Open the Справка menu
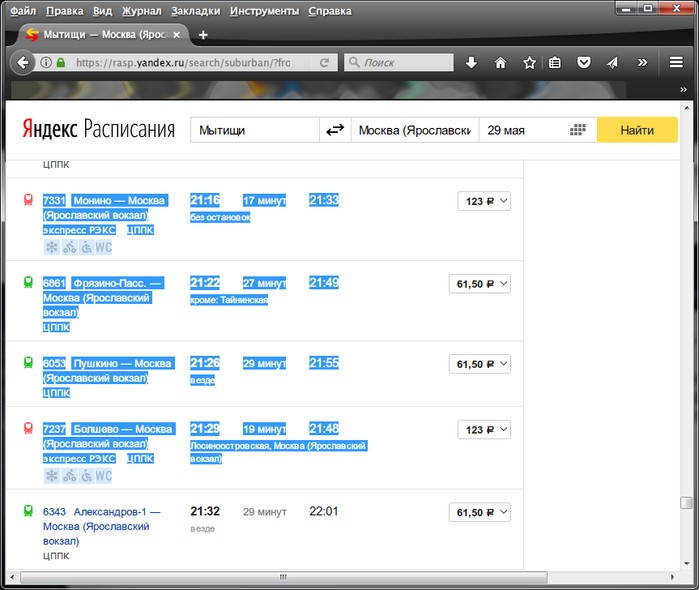This screenshot has width=699, height=590. (330, 11)
